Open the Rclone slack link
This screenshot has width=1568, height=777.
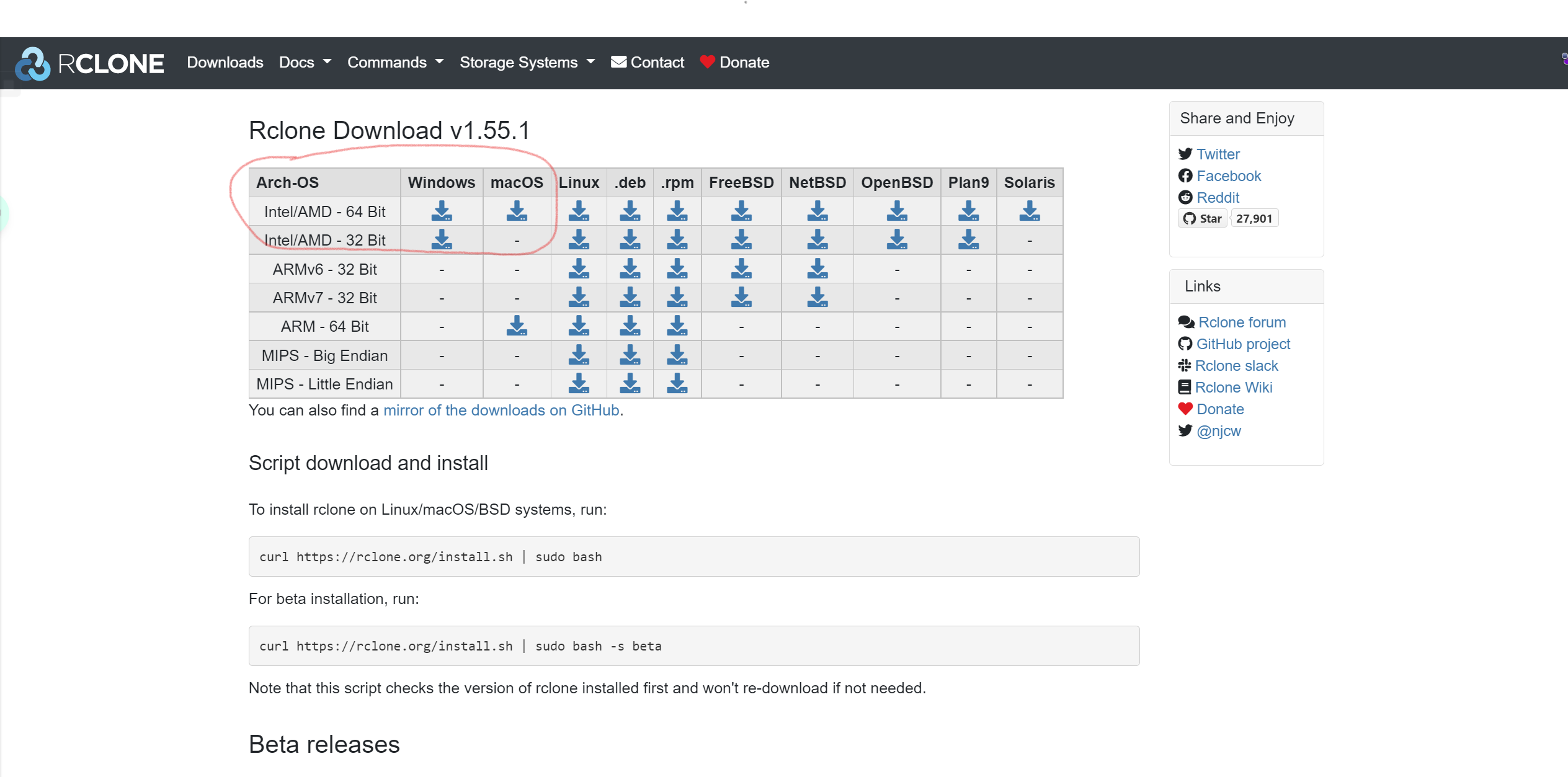click(x=1236, y=366)
